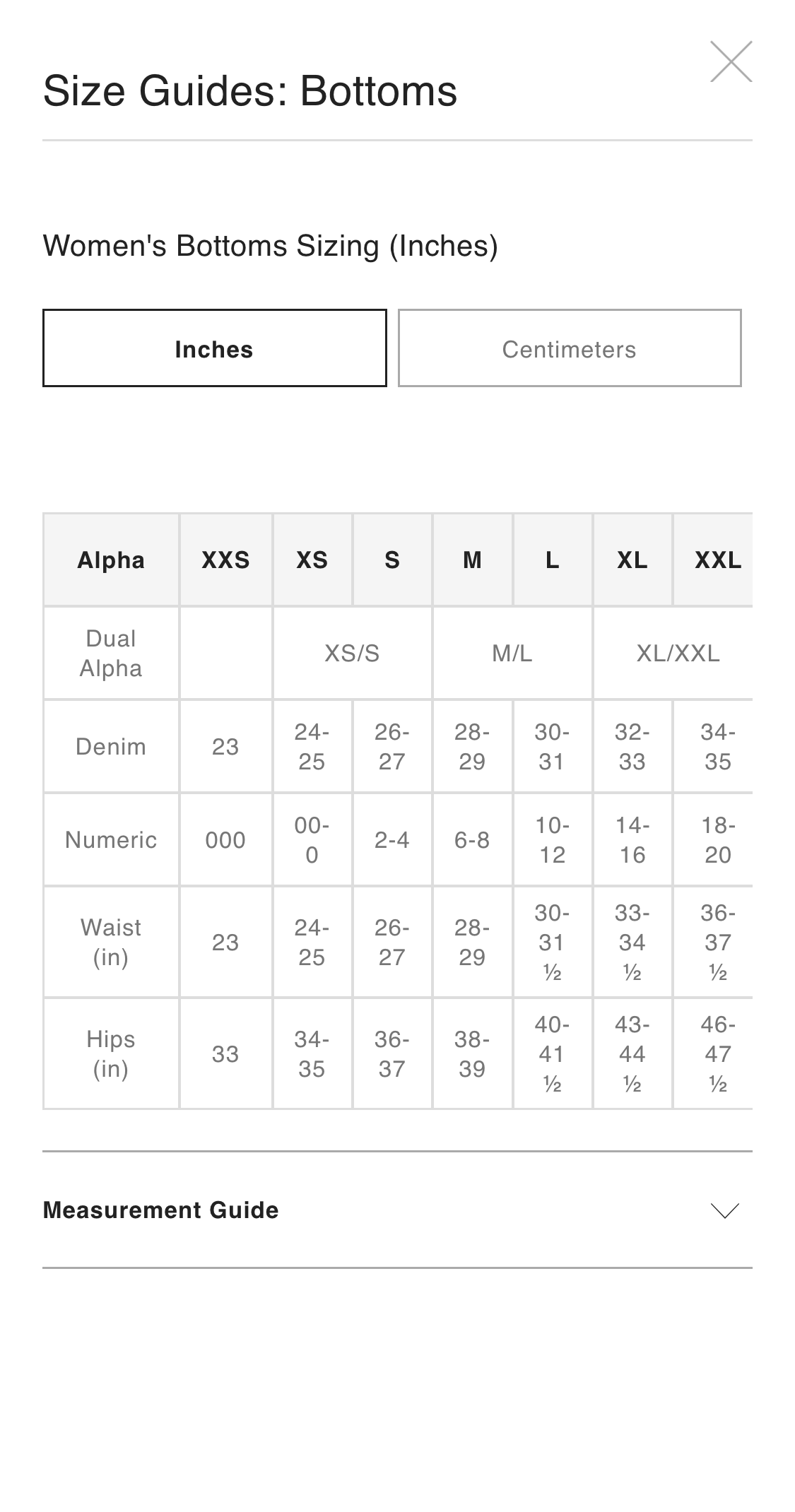Click the XL column header
This screenshot has height=1512, width=795.
(x=632, y=560)
